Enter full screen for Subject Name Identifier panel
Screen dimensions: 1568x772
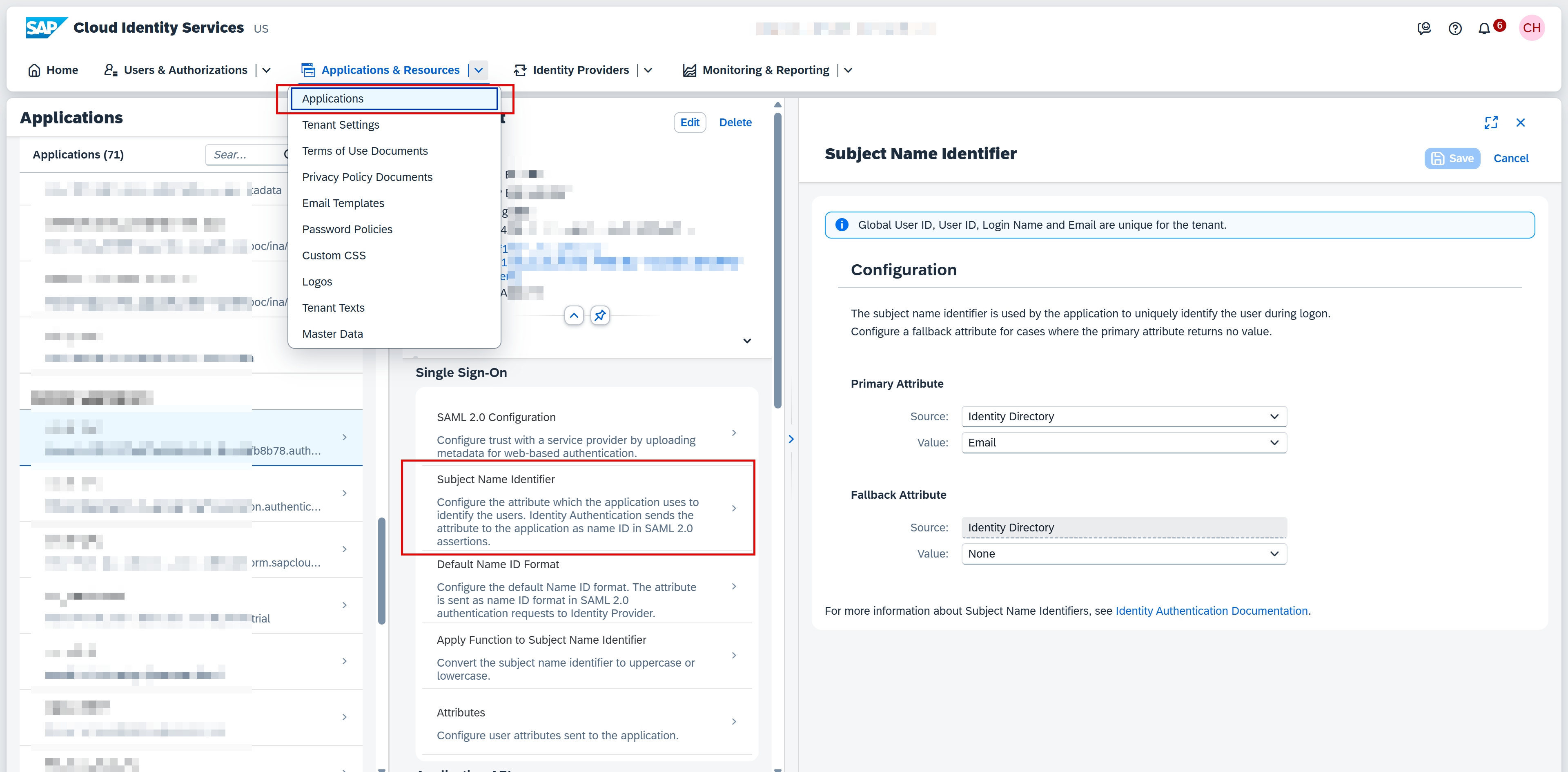coord(1491,123)
